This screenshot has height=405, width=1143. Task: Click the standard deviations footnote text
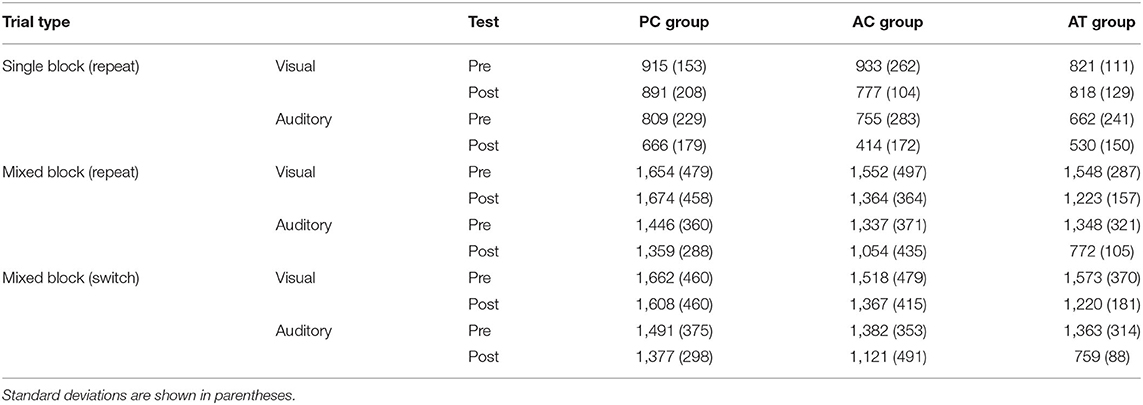[x=136, y=392]
